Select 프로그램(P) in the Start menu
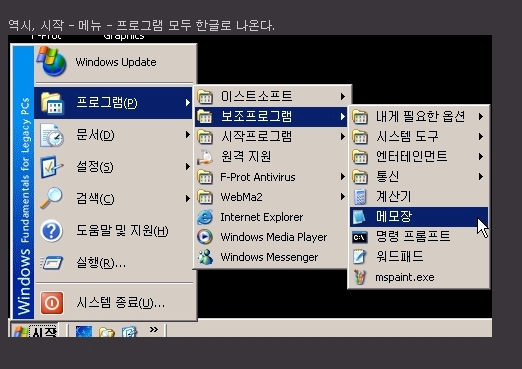 (114, 103)
